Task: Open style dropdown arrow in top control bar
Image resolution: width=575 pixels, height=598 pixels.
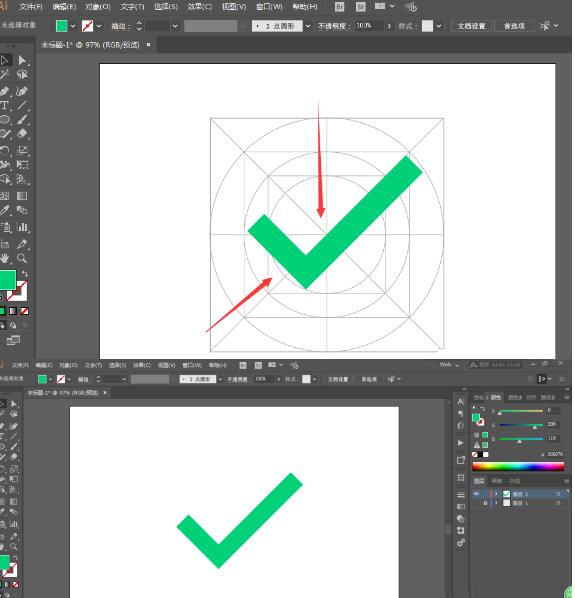Action: pyautogui.click(x=439, y=26)
